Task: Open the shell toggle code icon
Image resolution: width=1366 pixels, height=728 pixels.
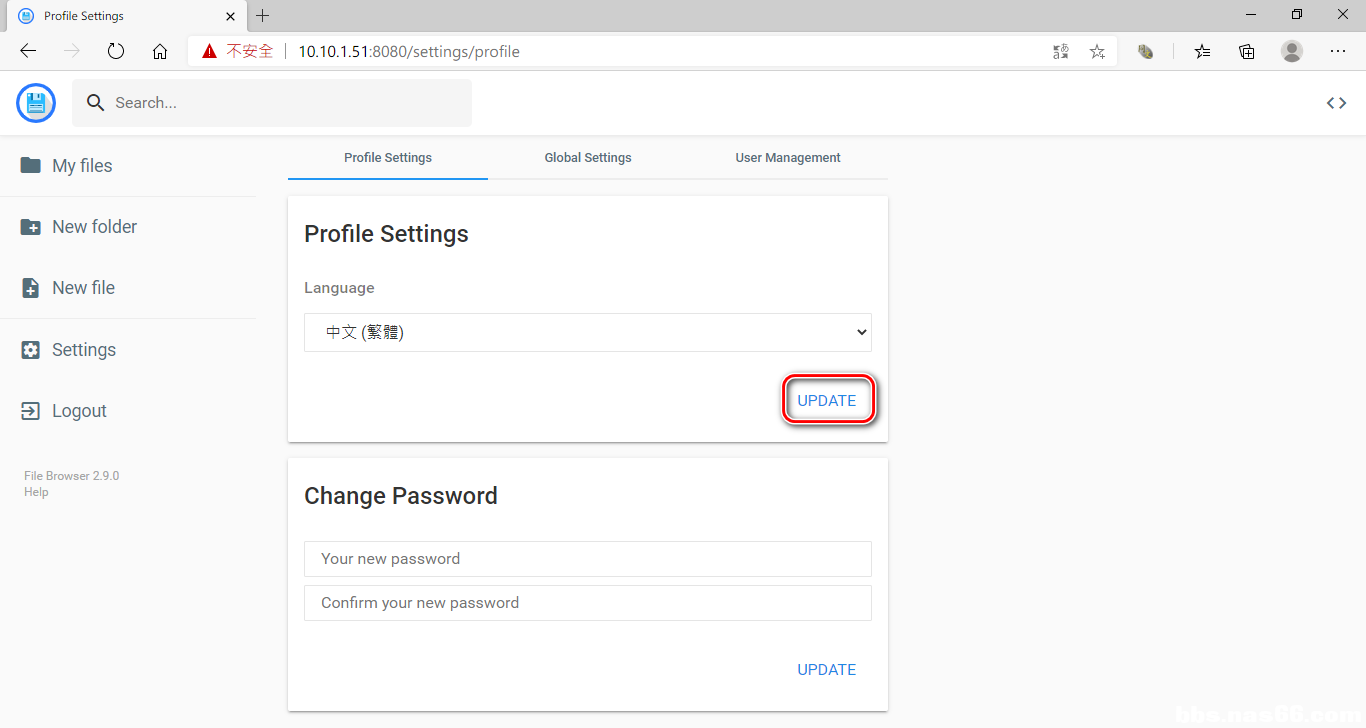Action: click(1336, 103)
